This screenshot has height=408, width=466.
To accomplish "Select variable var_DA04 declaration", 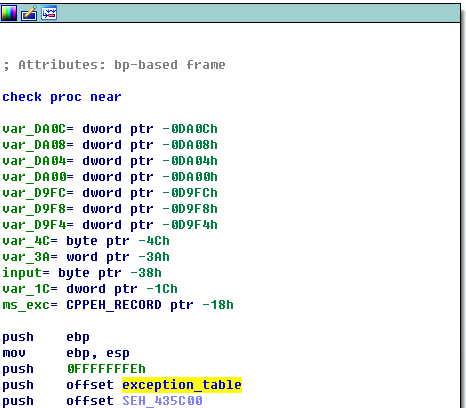I will click(x=110, y=161).
